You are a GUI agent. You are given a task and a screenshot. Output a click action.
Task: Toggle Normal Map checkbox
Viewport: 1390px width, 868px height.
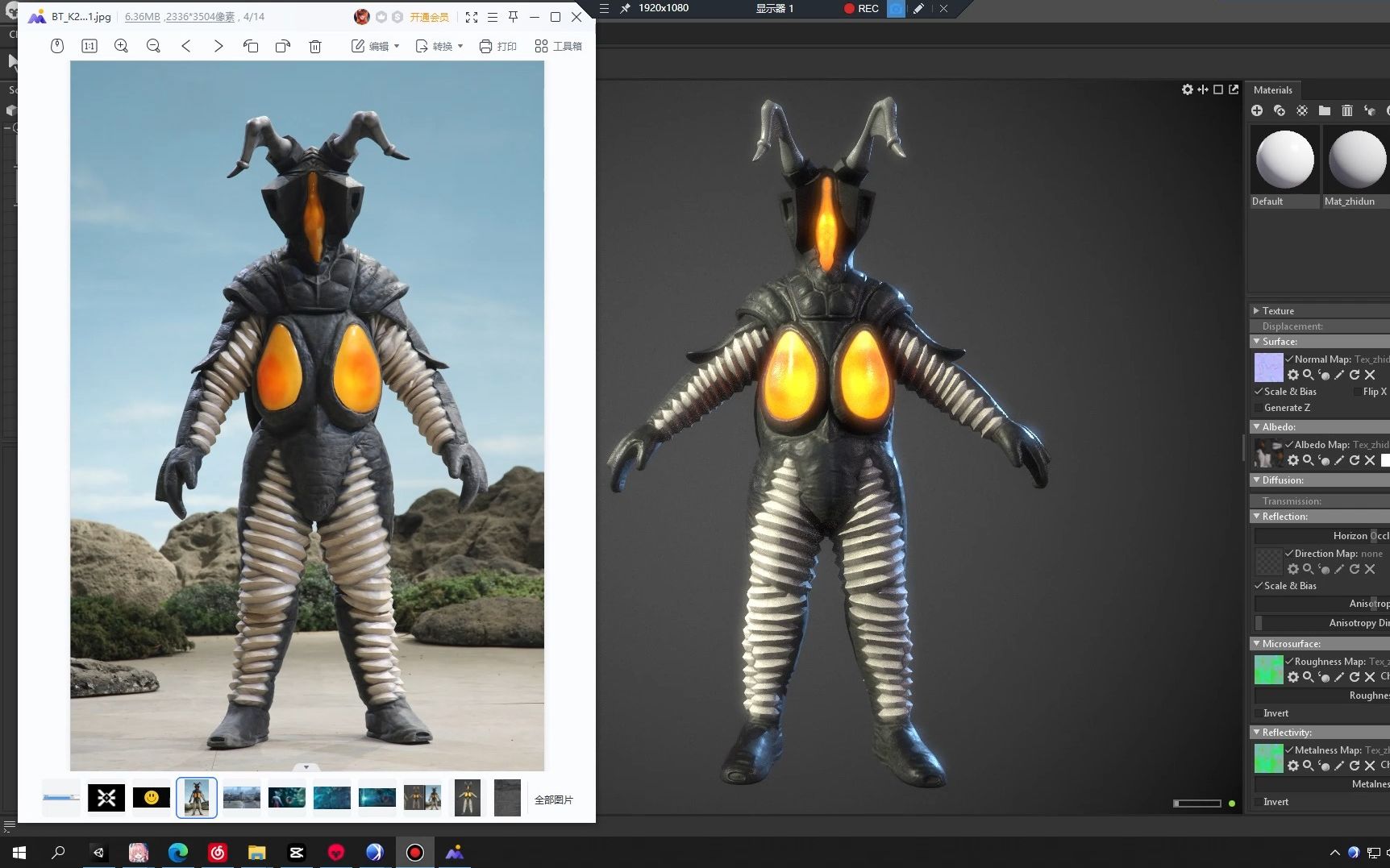pyautogui.click(x=1289, y=359)
